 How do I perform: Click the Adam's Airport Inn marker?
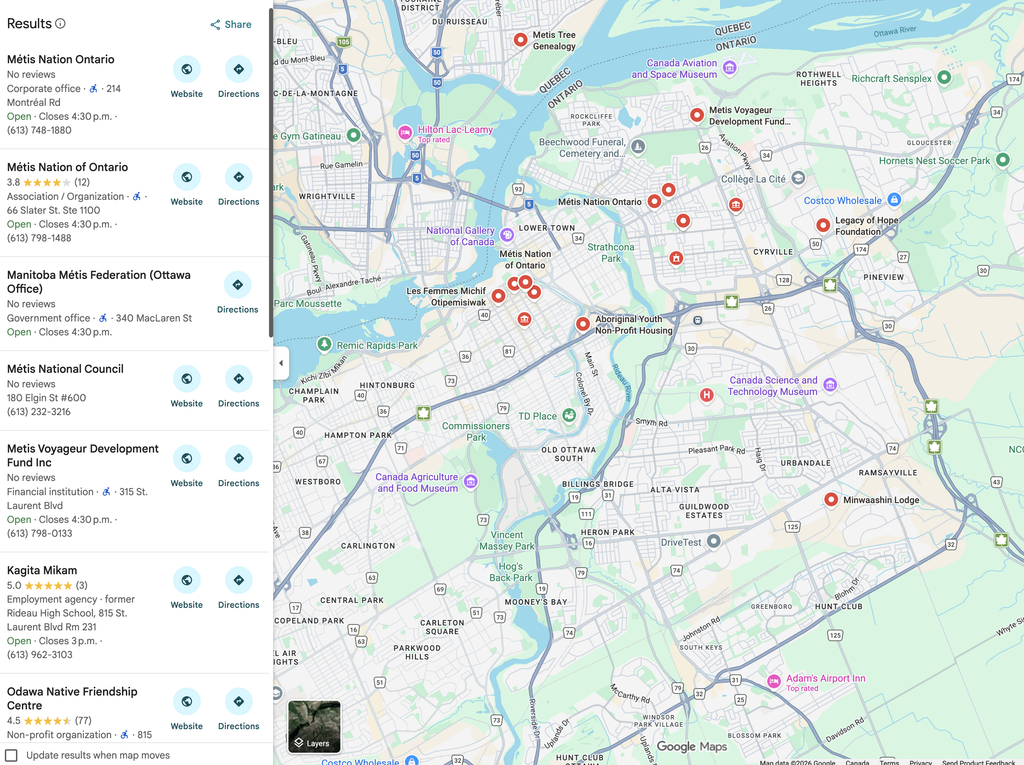[x=774, y=681]
